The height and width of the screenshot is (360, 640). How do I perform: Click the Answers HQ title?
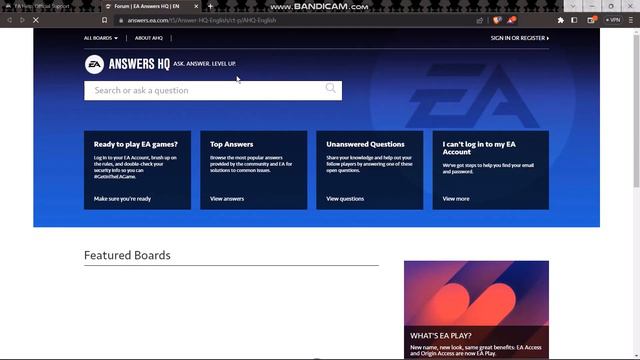[x=139, y=64]
